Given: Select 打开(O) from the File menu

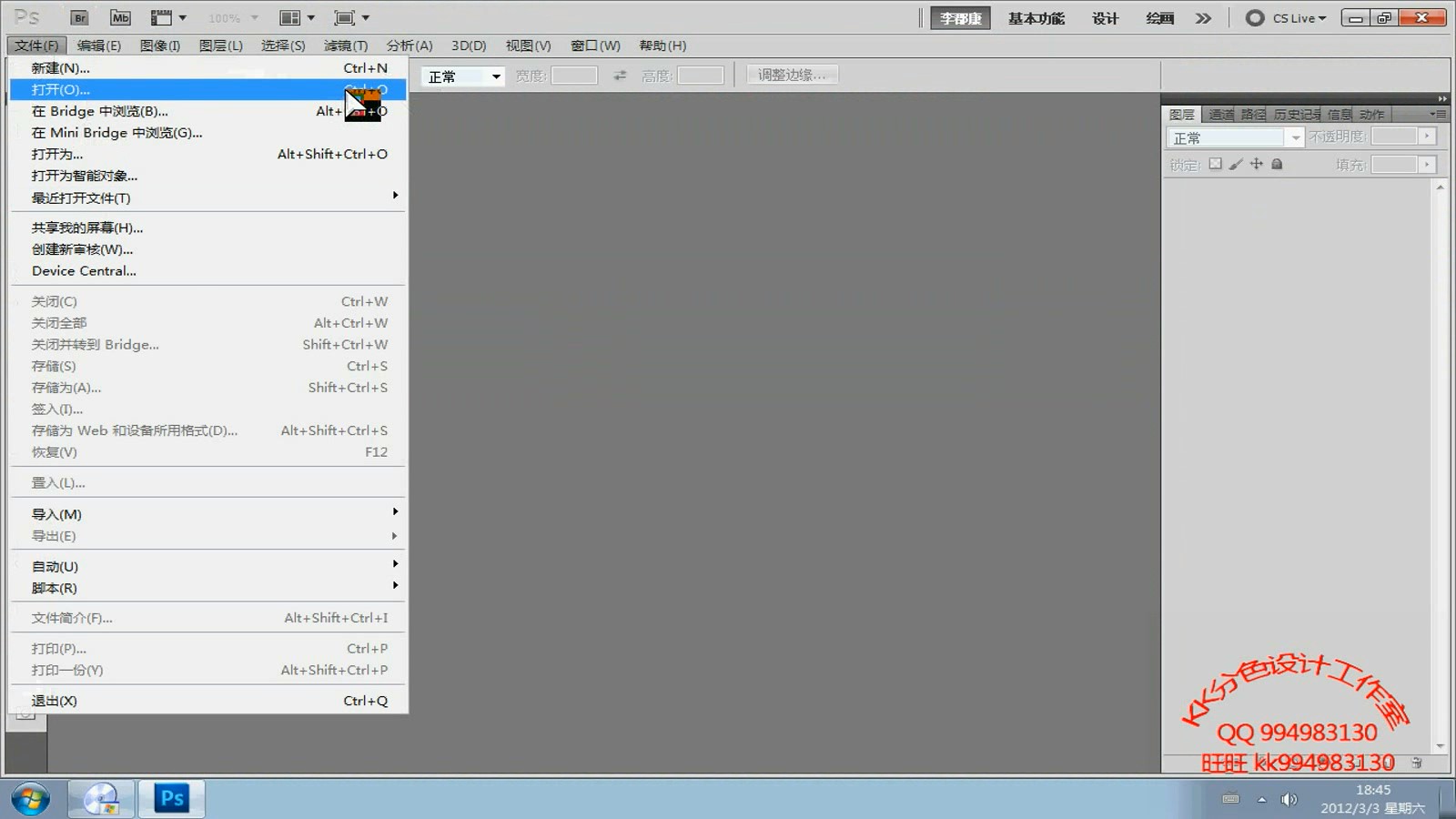Looking at the screenshot, I should (59, 89).
